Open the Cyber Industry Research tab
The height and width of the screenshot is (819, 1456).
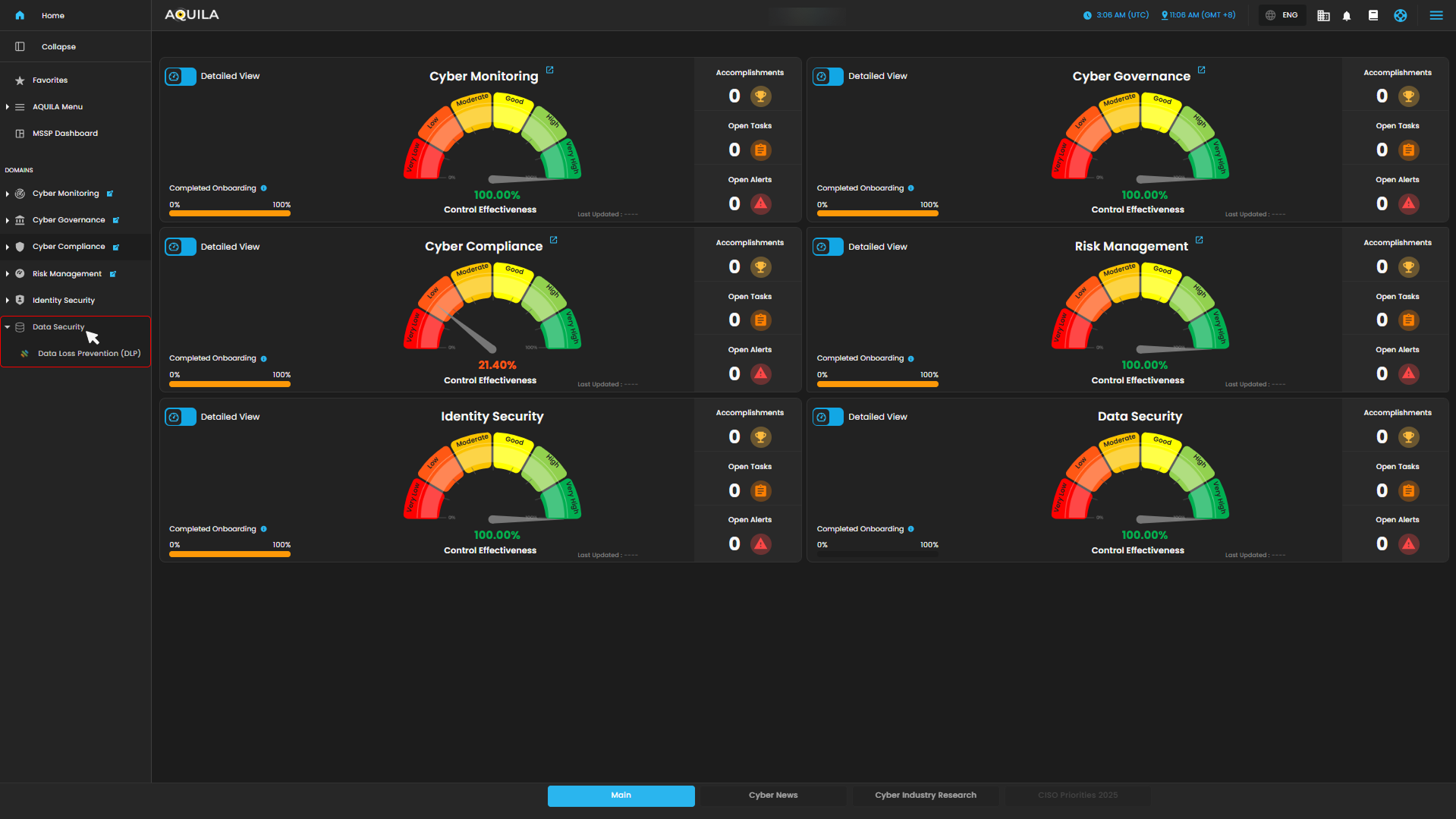tap(925, 795)
